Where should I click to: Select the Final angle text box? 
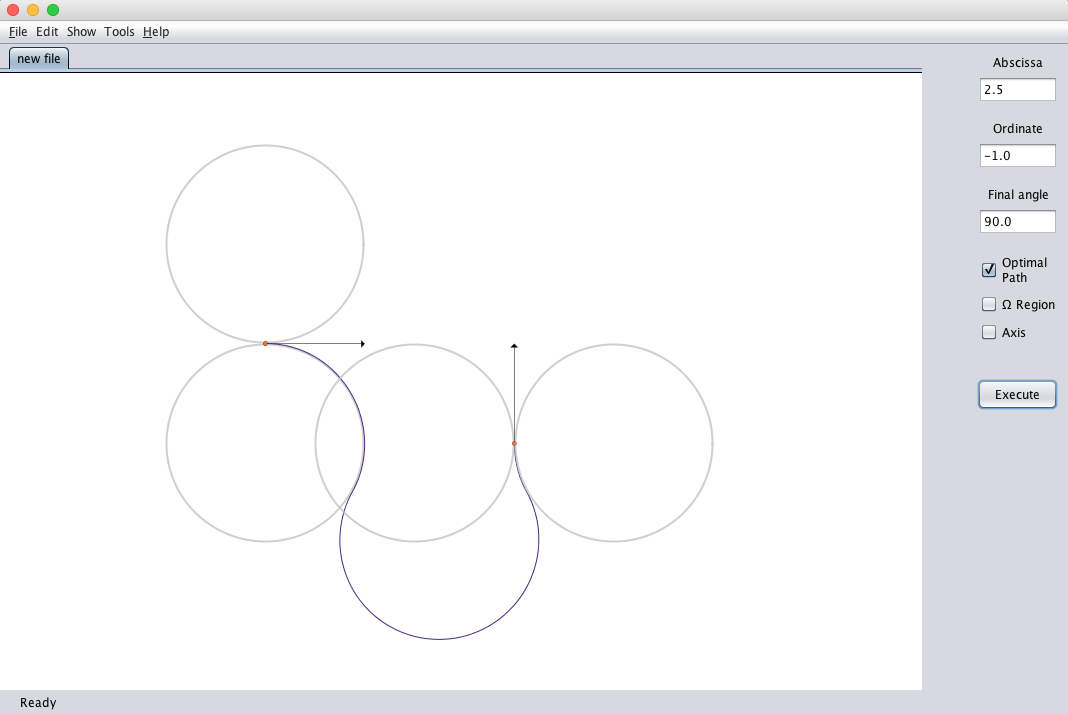click(x=1017, y=222)
